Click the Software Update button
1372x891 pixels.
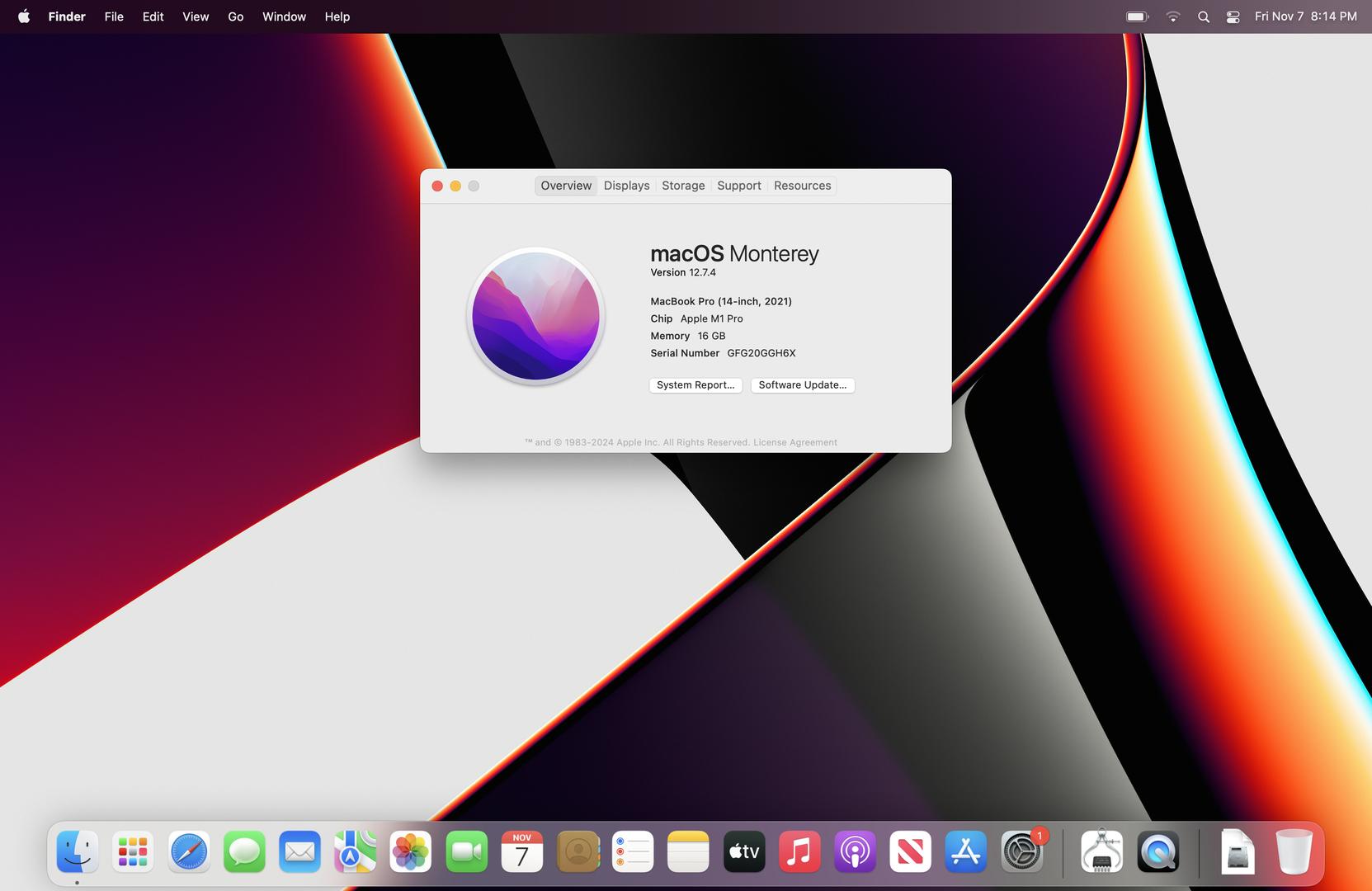pyautogui.click(x=802, y=385)
